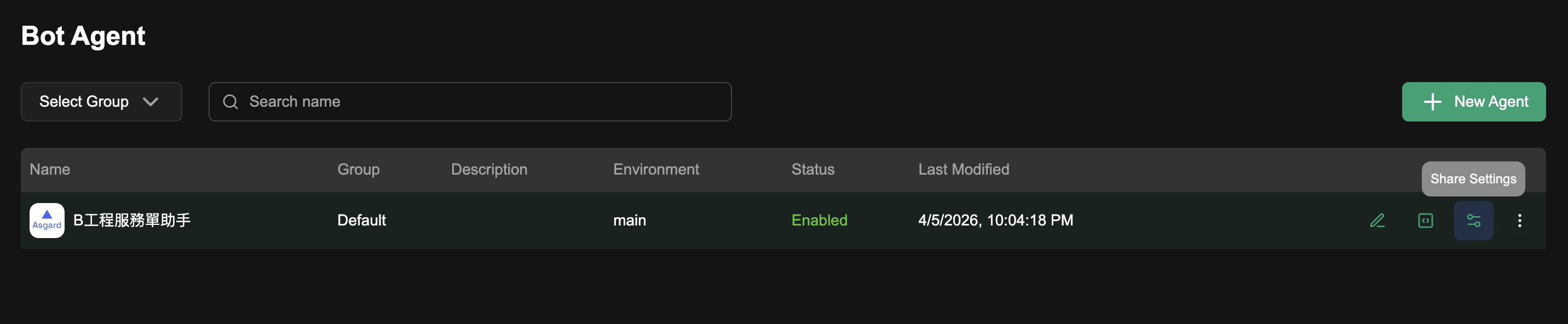
Task: Focus the Search name input field
Action: 481,102
